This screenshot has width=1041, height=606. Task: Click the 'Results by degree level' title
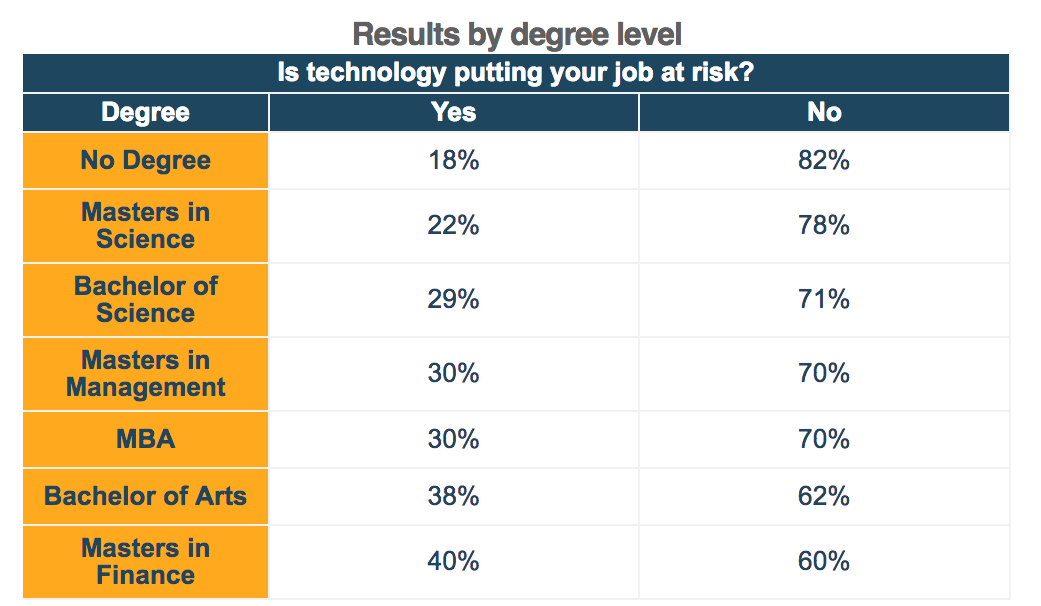tap(517, 35)
